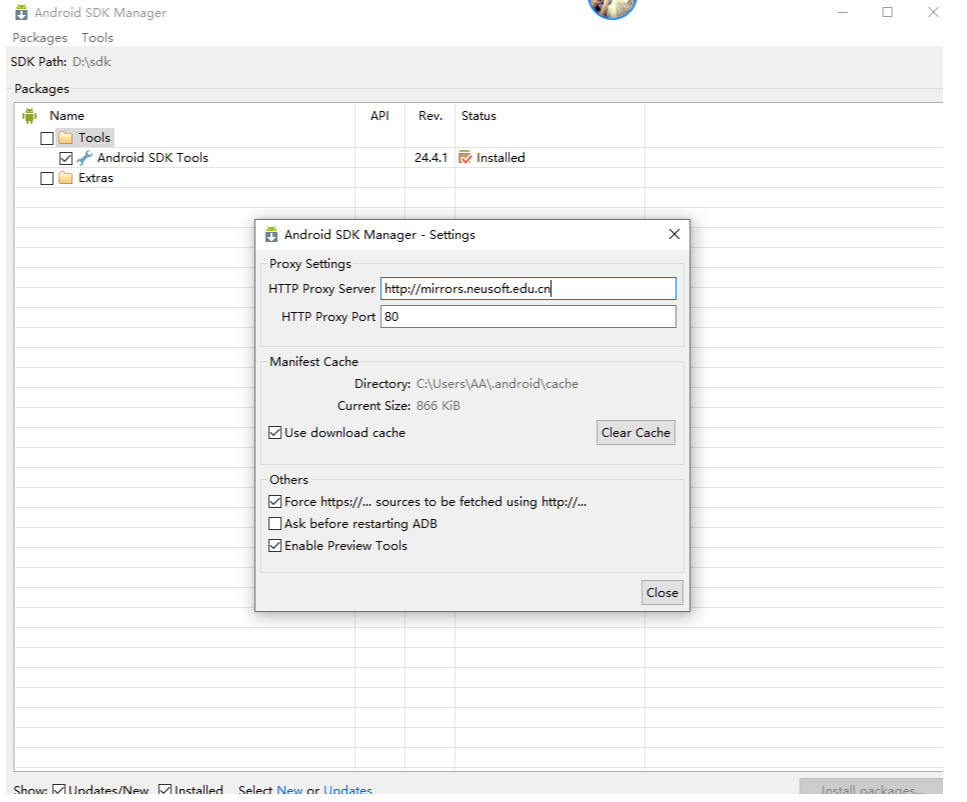Click the cache directory path text
967x802 pixels.
tap(497, 384)
